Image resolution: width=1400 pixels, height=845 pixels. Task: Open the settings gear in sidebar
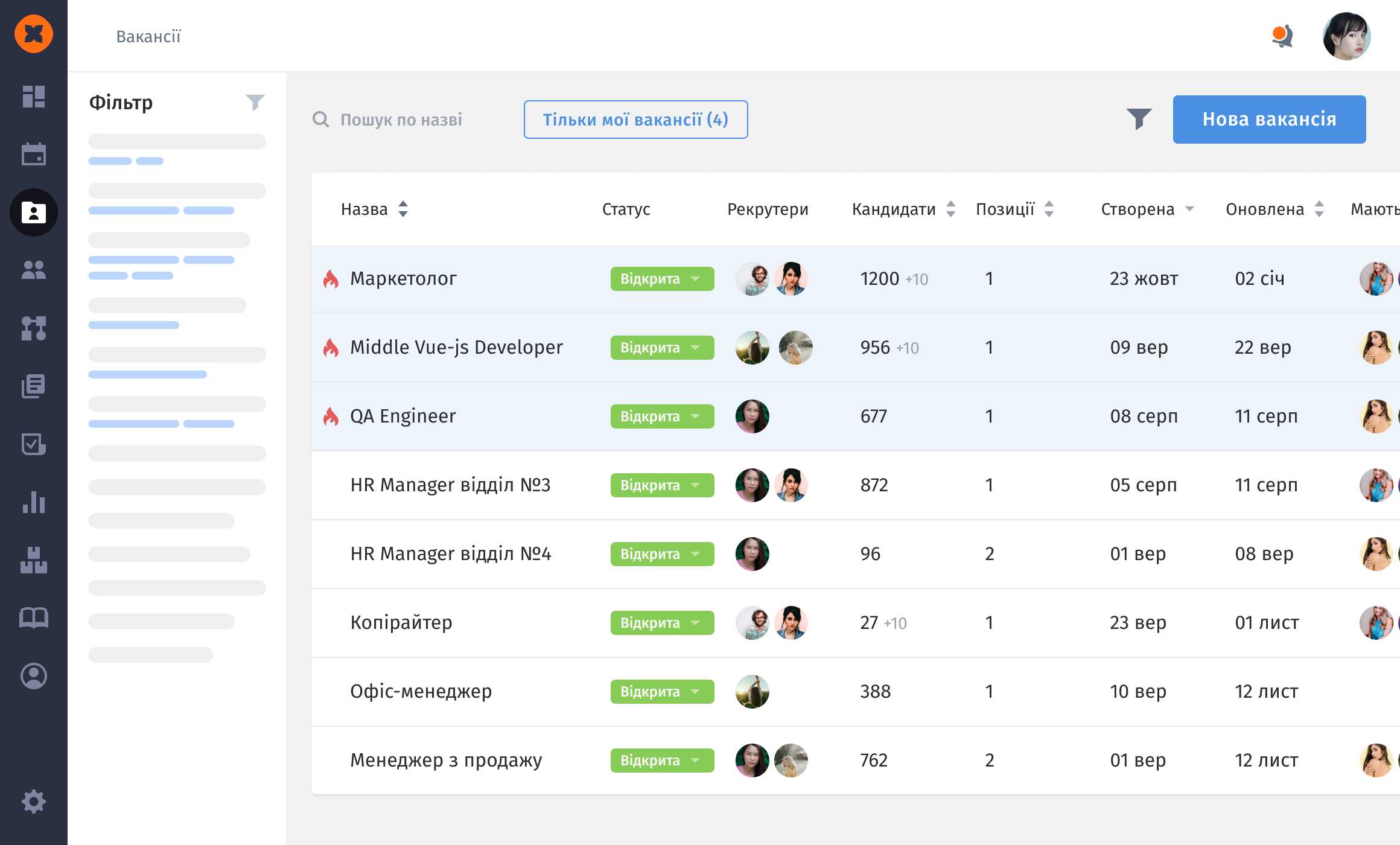34,802
